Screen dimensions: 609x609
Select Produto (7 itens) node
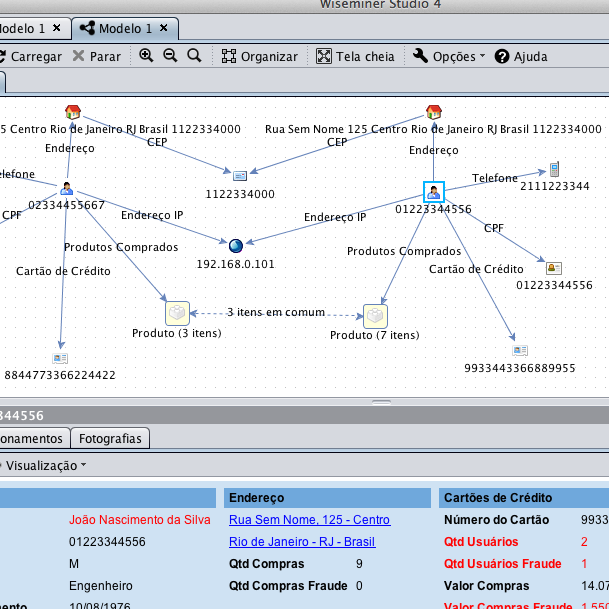click(375, 316)
